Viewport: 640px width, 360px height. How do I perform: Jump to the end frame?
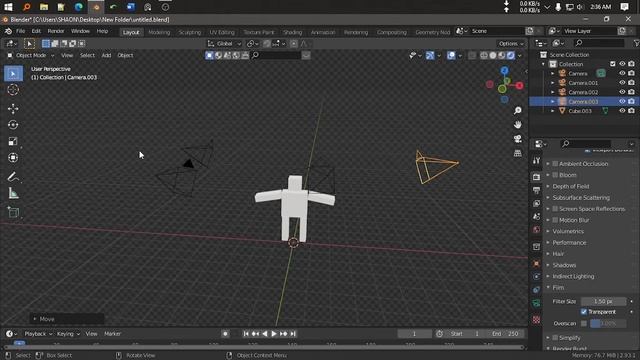coord(293,334)
